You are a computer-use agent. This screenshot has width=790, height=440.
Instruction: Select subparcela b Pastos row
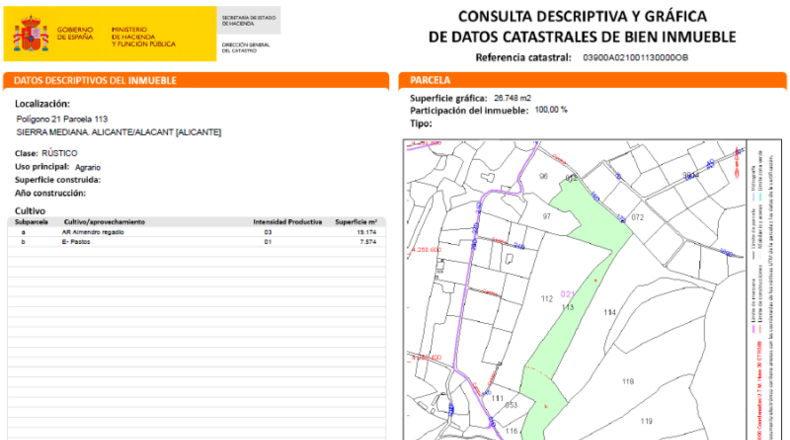coord(196,242)
